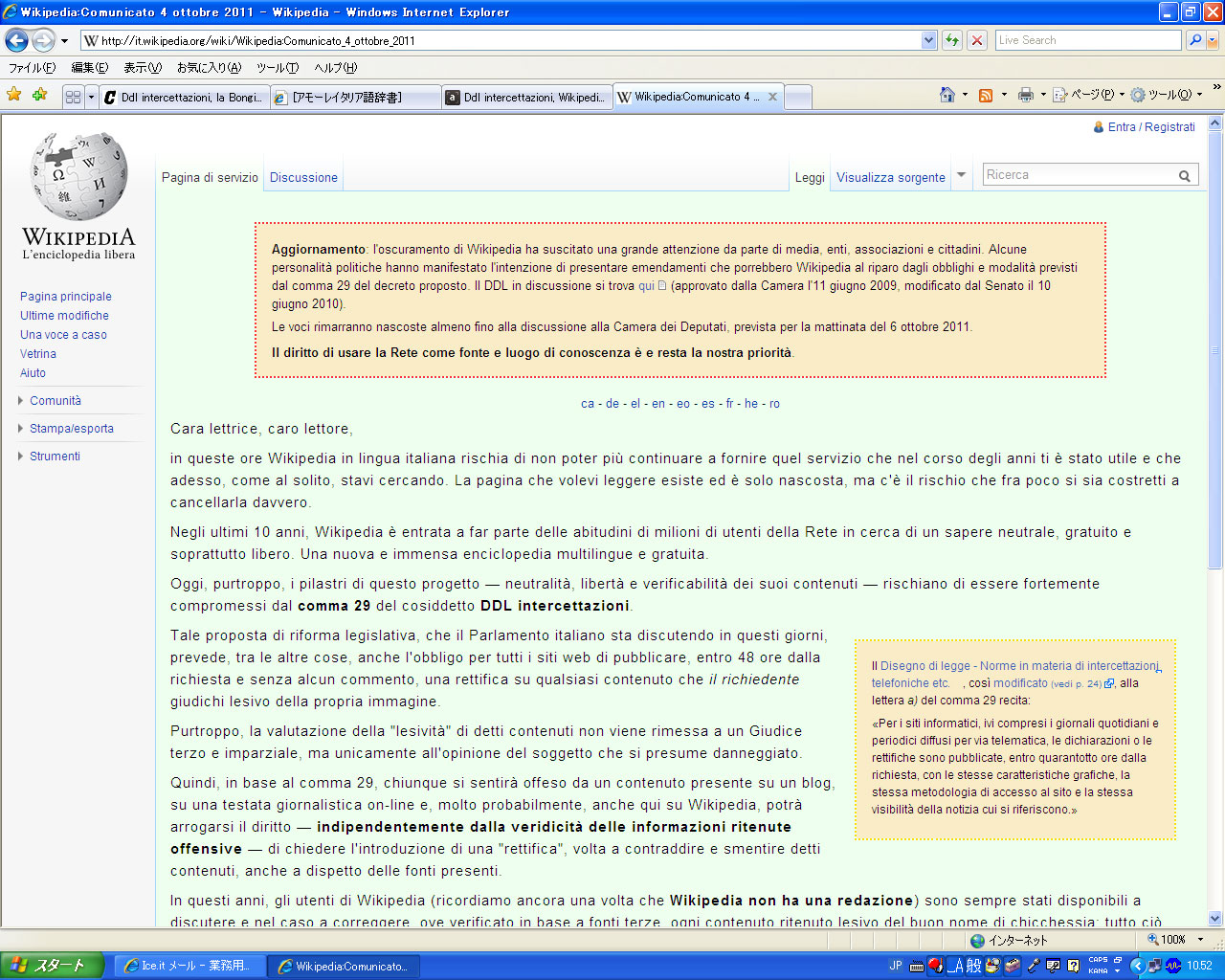Open the search provider dropdown arrow
1225x980 pixels.
coord(1213,40)
